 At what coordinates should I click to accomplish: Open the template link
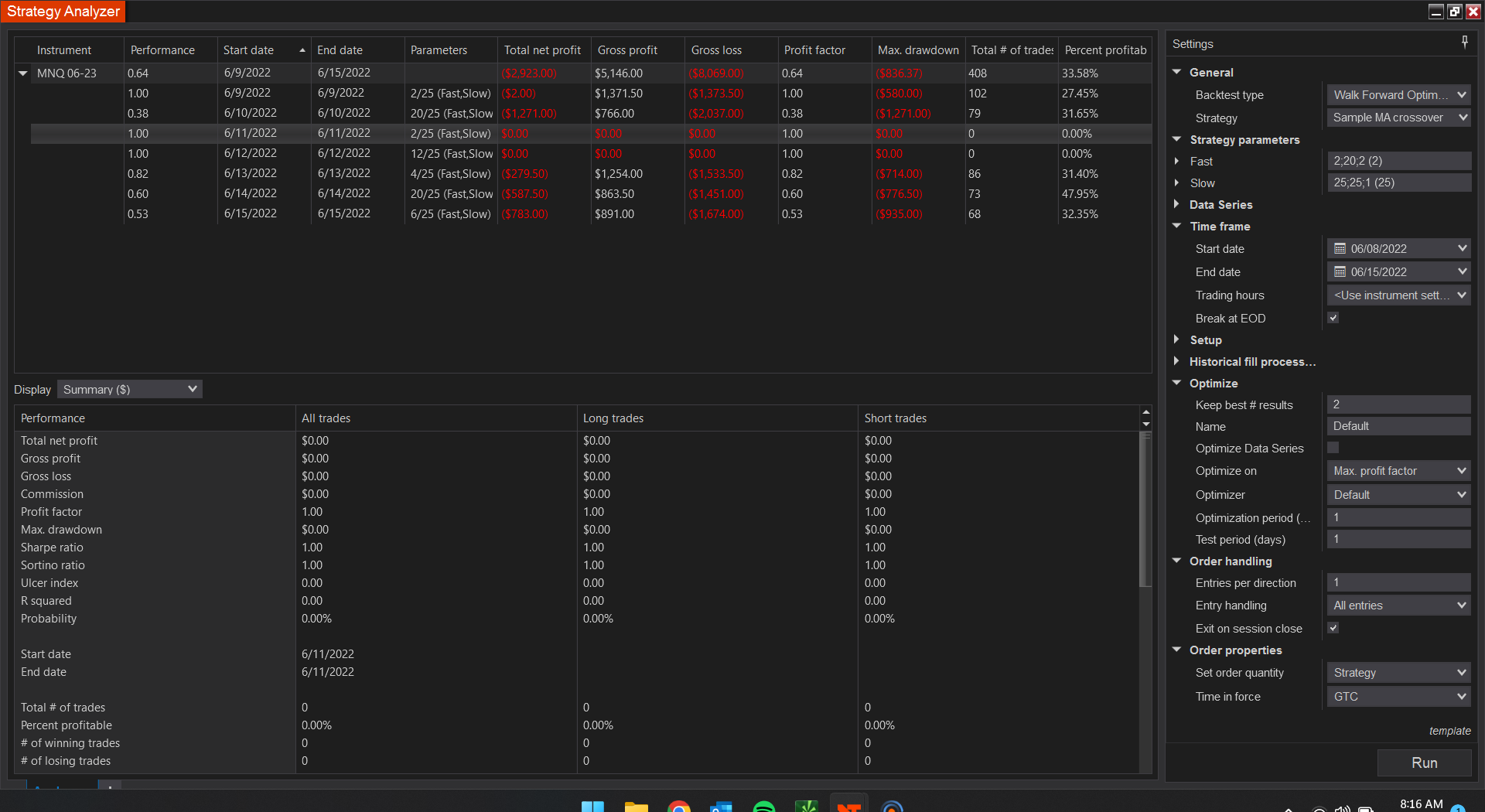click(1449, 731)
